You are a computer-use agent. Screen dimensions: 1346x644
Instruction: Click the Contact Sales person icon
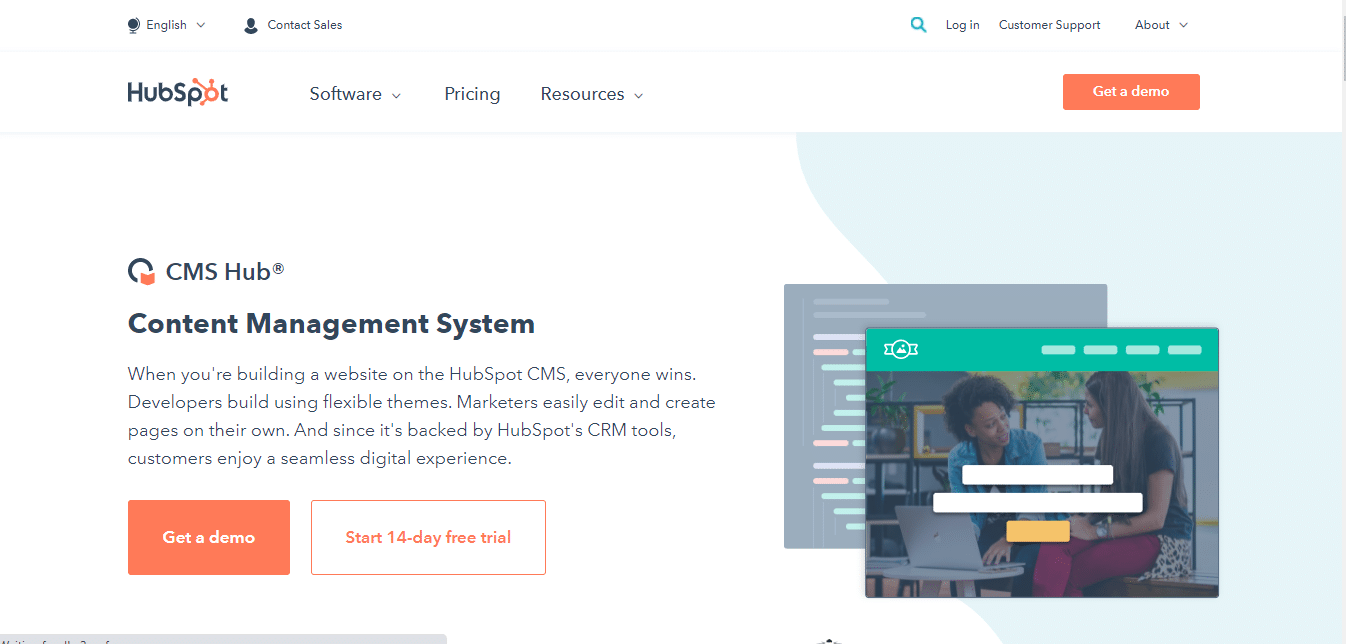[x=251, y=25]
